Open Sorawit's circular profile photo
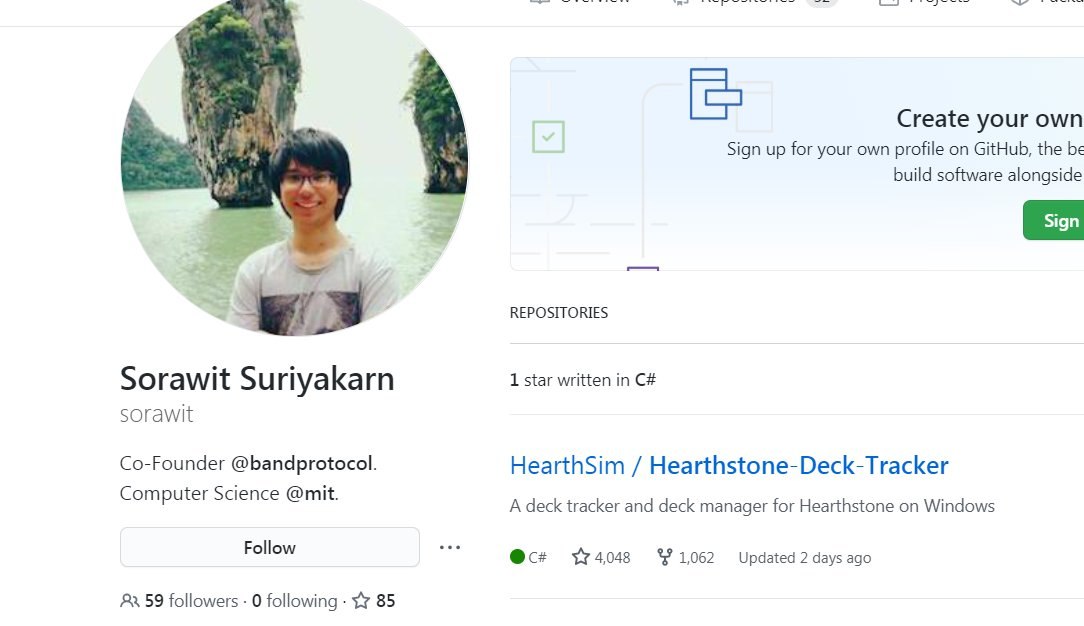This screenshot has height=626, width=1084. pyautogui.click(x=295, y=164)
